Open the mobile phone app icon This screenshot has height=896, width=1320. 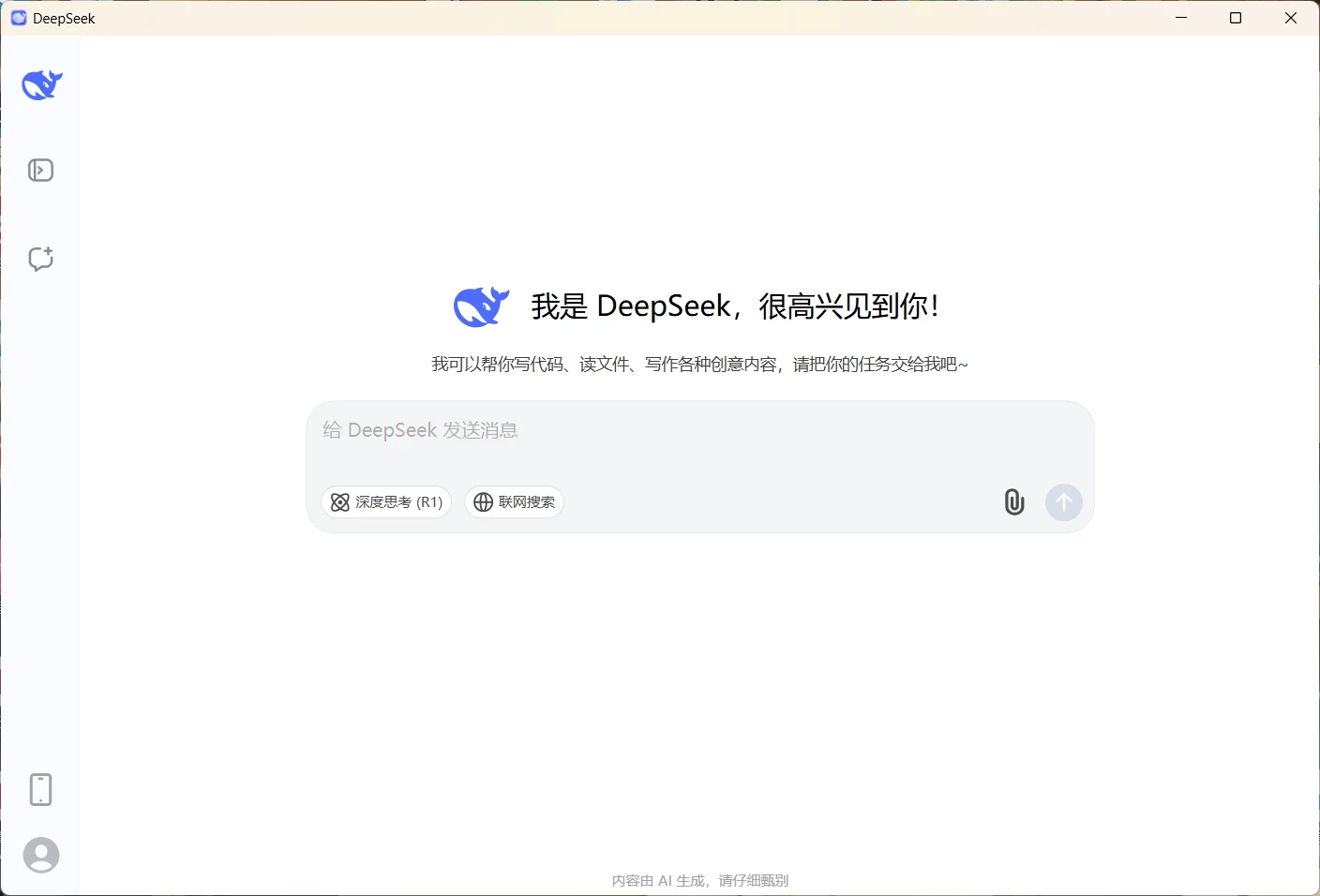click(41, 789)
